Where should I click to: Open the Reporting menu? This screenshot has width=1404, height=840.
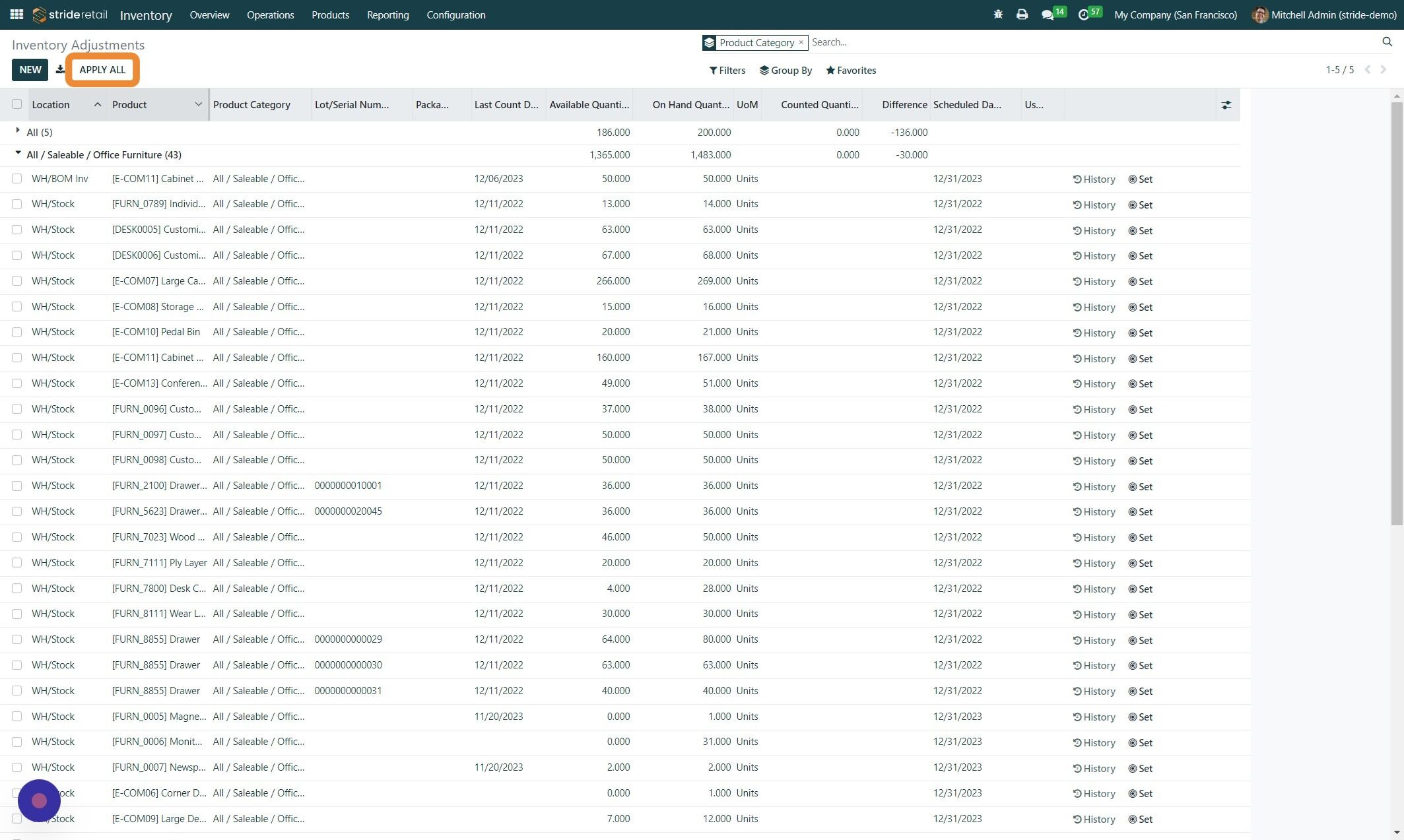click(x=387, y=15)
